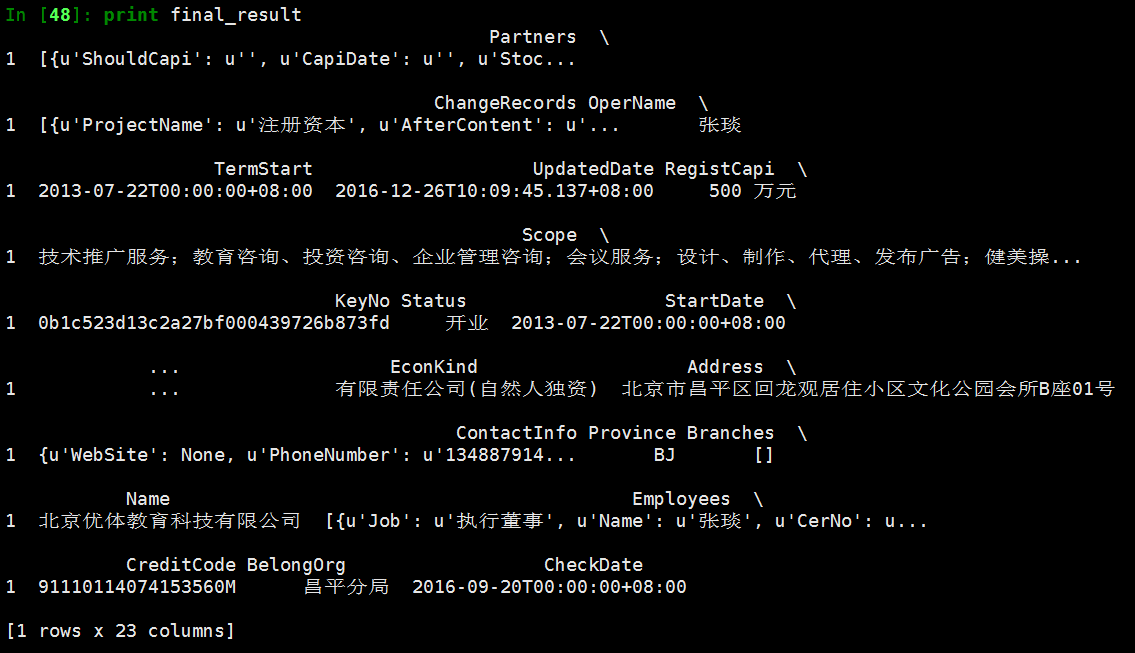Click the Address text starting 北京市昌平区

coord(868,389)
